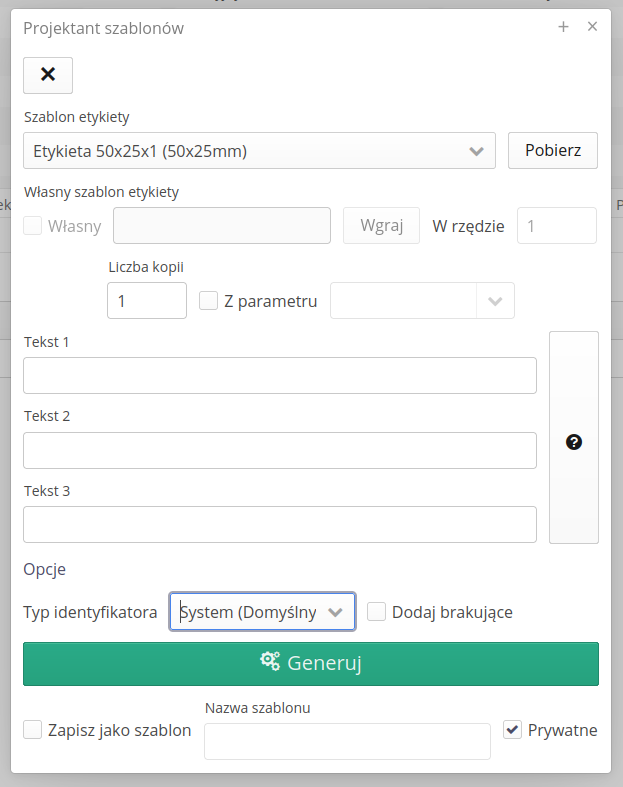Open the Z parametru parameter dropdown
The image size is (623, 787).
pyautogui.click(x=422, y=301)
